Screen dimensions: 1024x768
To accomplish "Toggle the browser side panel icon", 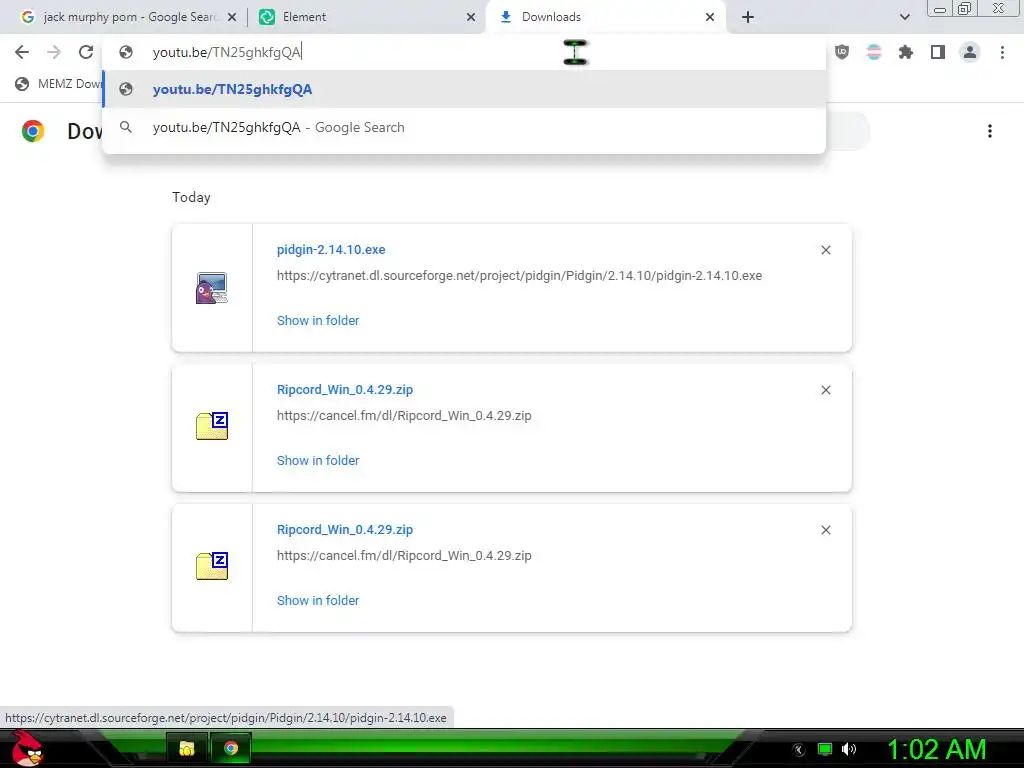I will [938, 52].
